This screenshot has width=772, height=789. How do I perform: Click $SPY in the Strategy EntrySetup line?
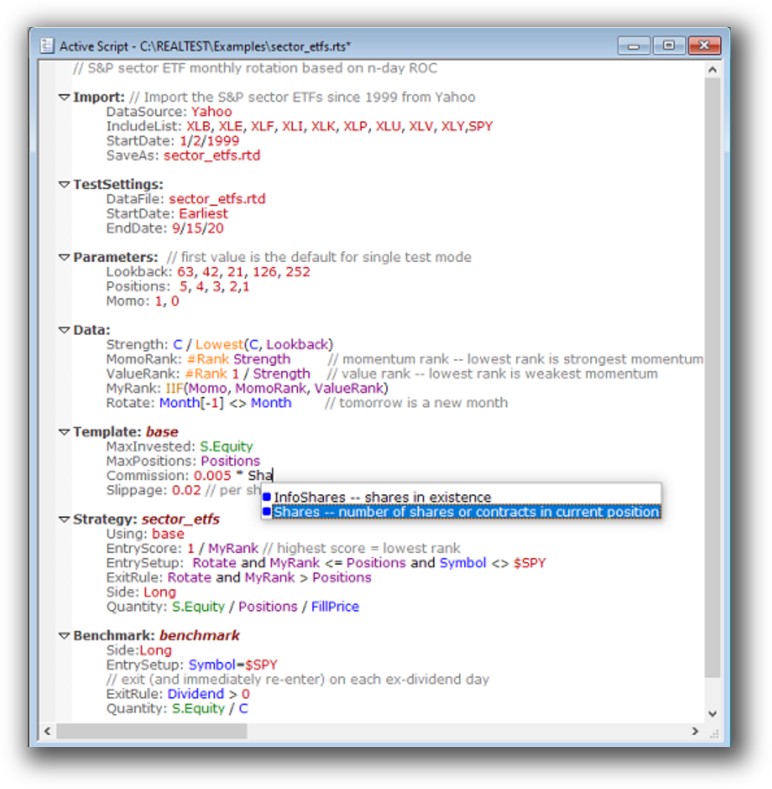coord(529,563)
